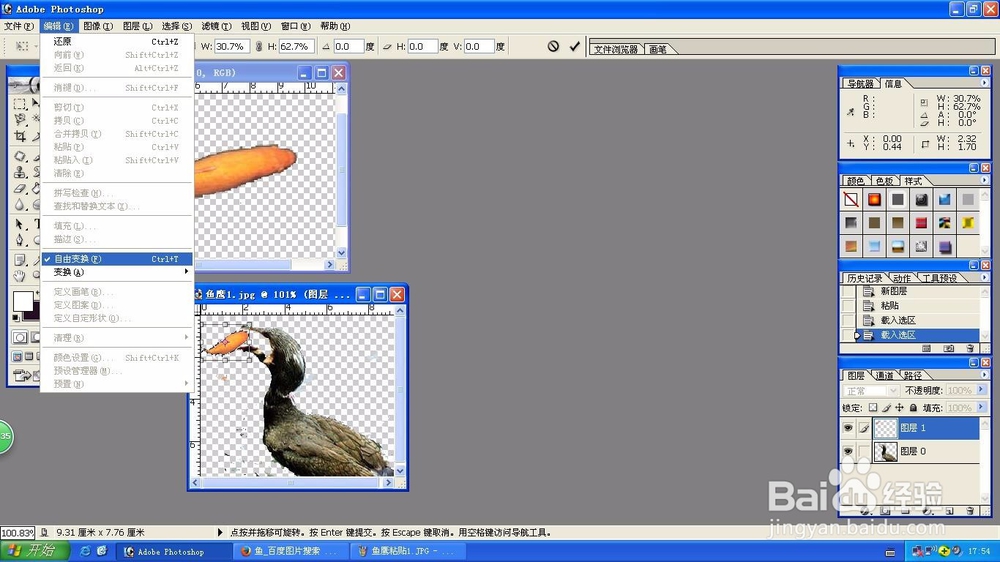Select the Pen tool
Image resolution: width=1000 pixels, height=562 pixels.
tap(20, 240)
